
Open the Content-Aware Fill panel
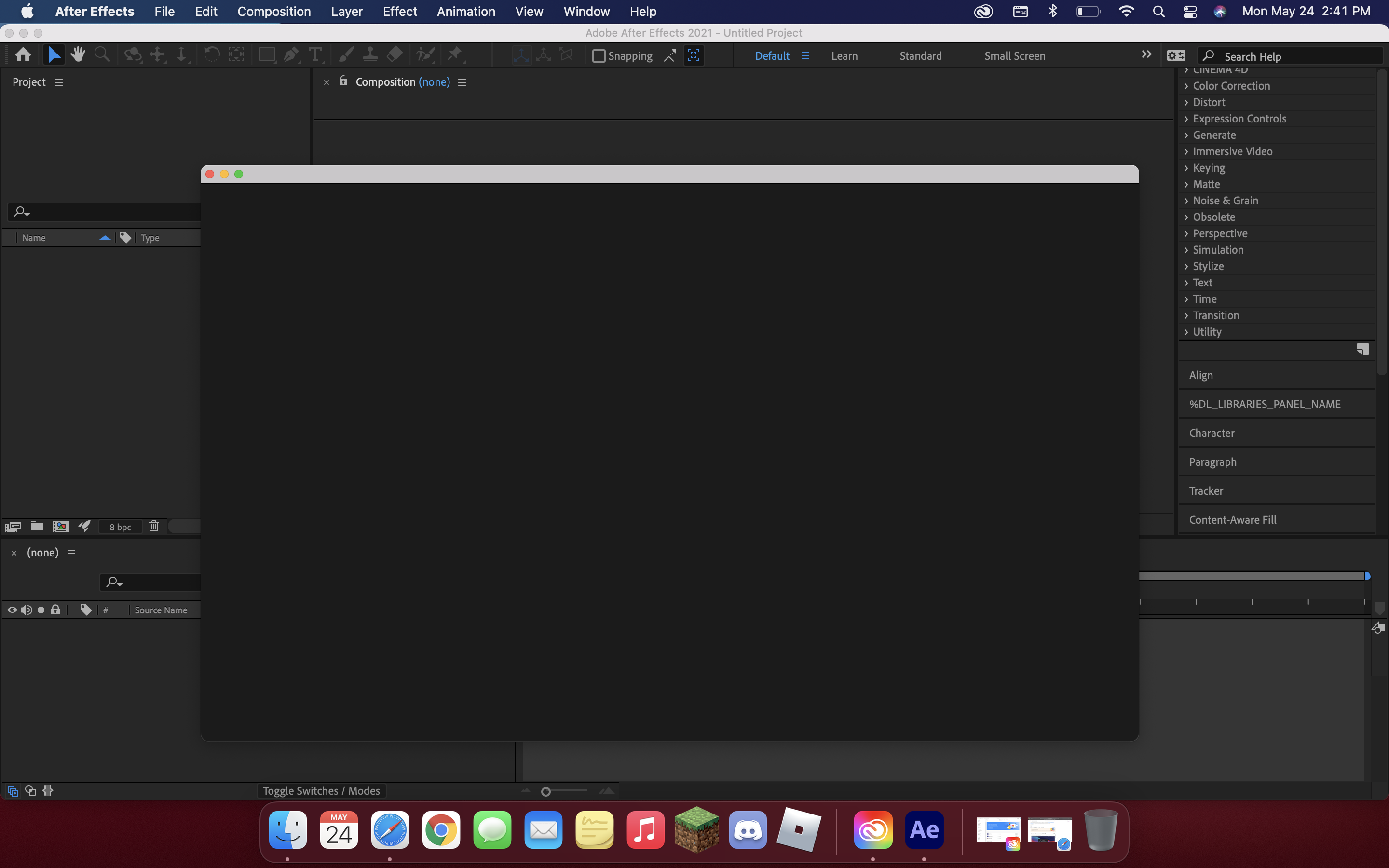point(1232,519)
